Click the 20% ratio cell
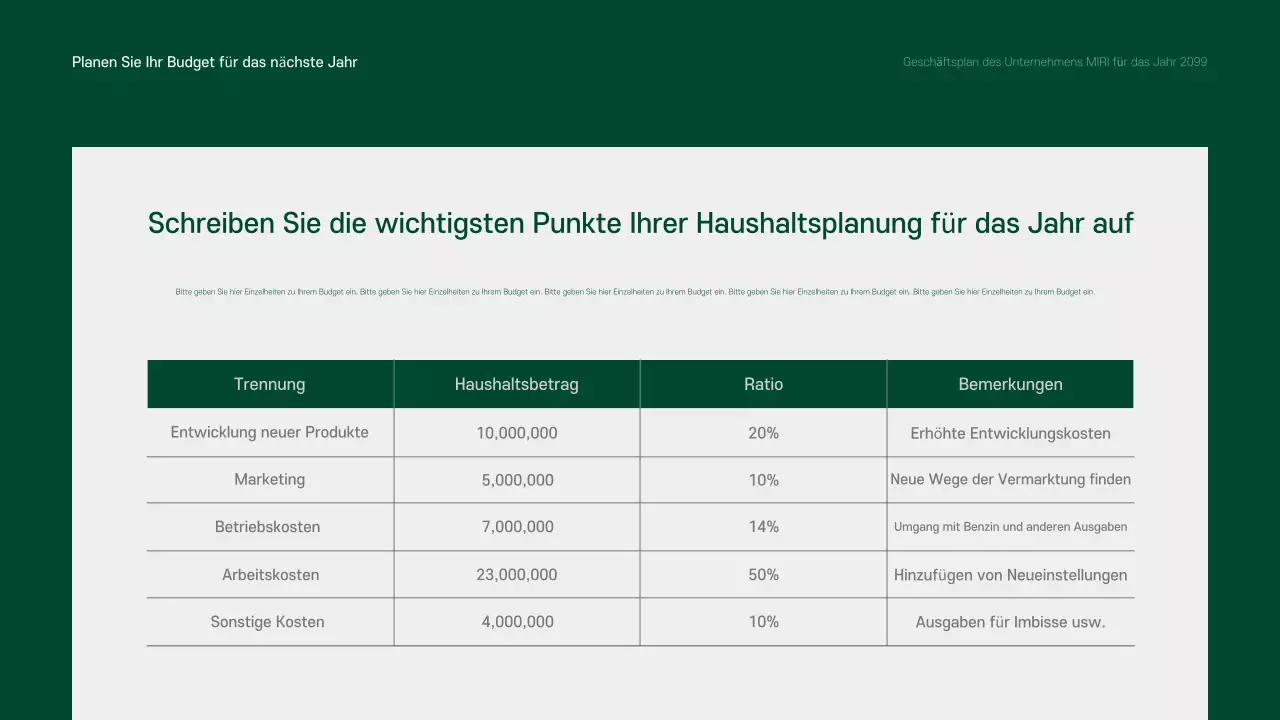Image resolution: width=1280 pixels, height=720 pixels. point(763,432)
